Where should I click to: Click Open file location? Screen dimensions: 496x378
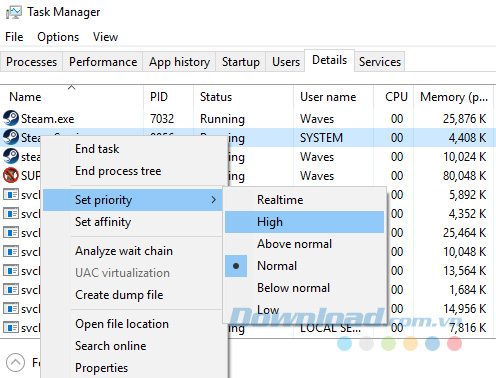(133, 324)
